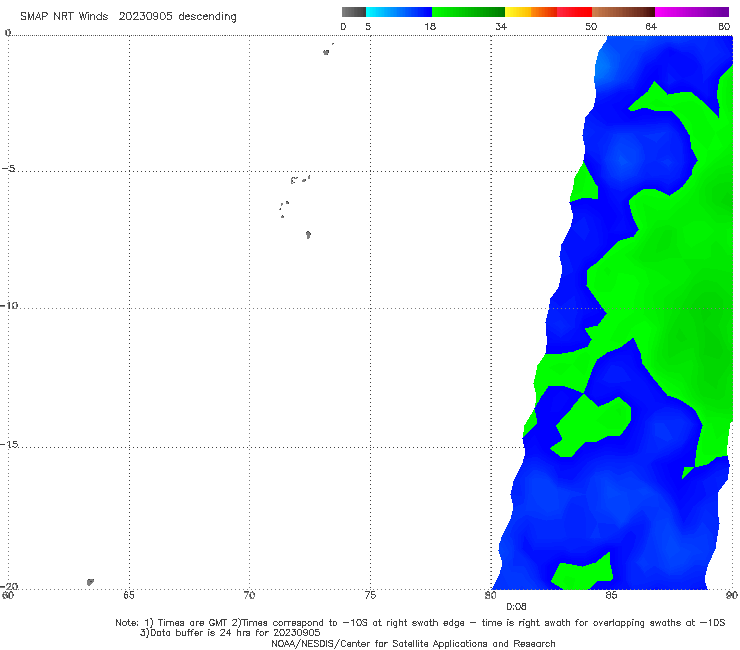This screenshot has width=740, height=650.
Task: Click the note line starting 'Note: 1) Times are GMT'
Action: click(x=420, y=623)
